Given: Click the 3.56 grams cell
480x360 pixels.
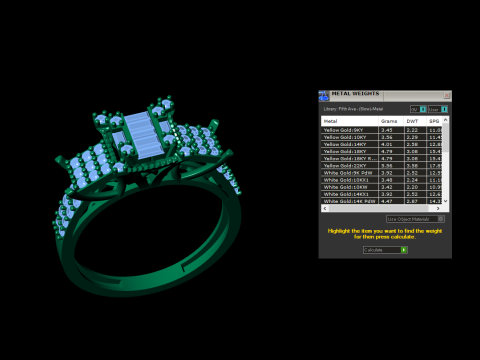Looking at the screenshot, I should (391, 137).
